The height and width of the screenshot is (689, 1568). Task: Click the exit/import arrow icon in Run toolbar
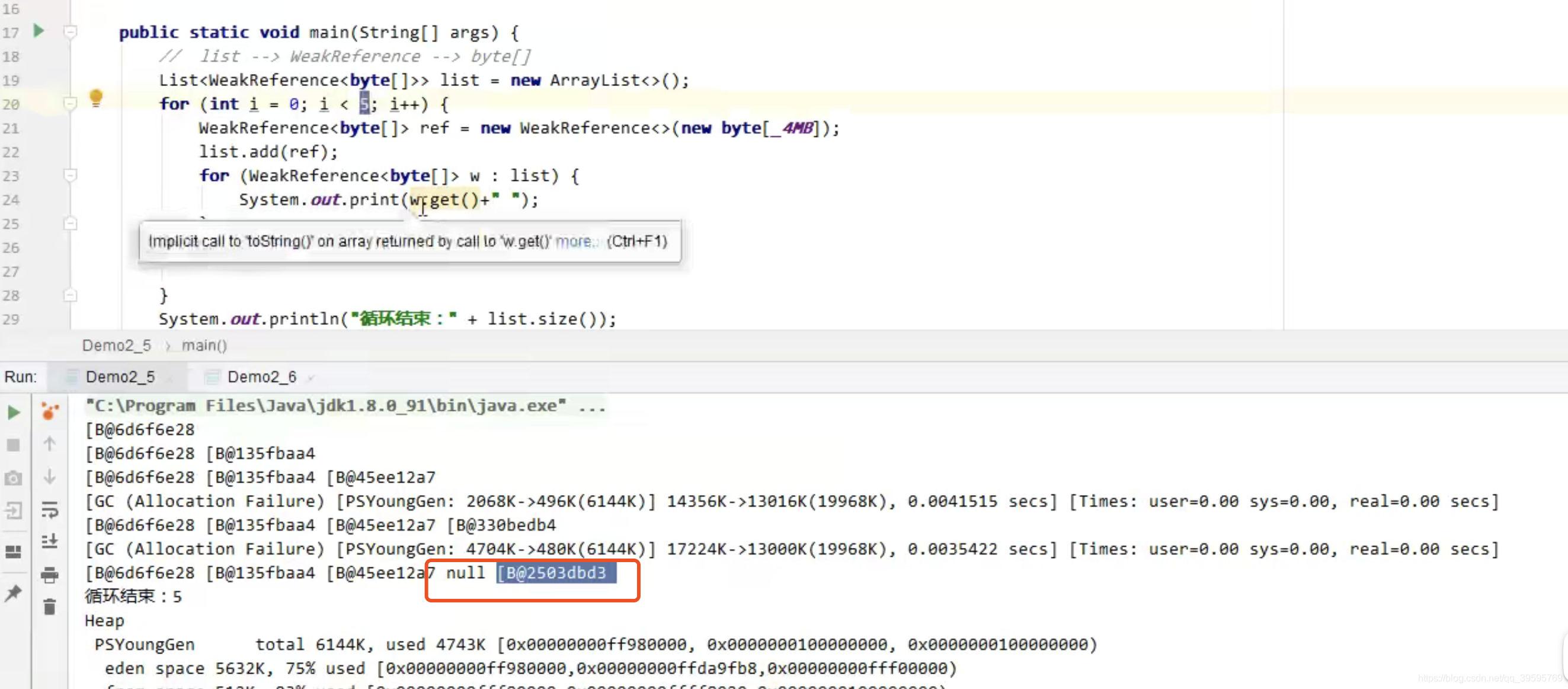point(14,511)
